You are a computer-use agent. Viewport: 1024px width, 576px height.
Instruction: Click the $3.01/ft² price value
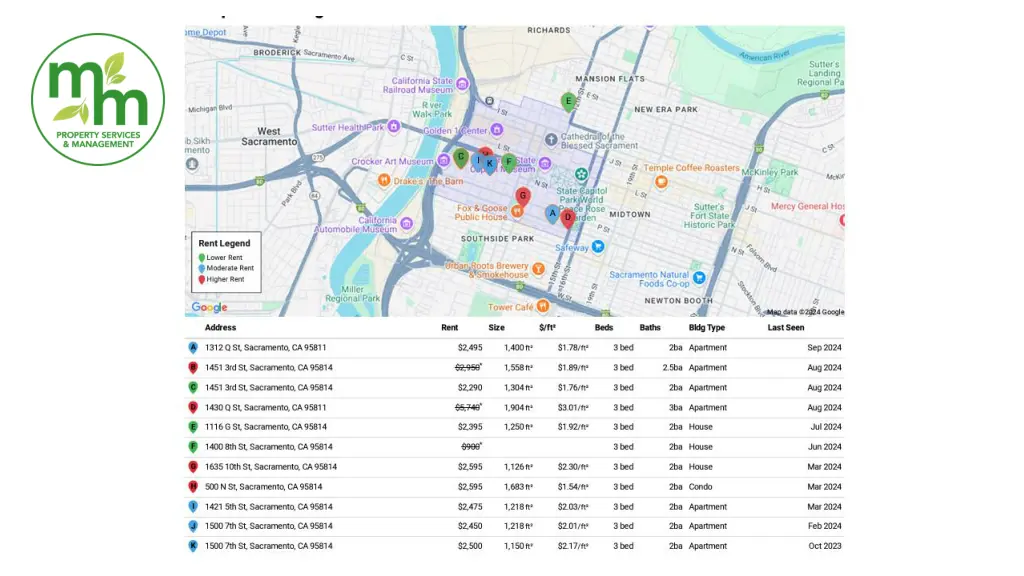click(x=573, y=408)
